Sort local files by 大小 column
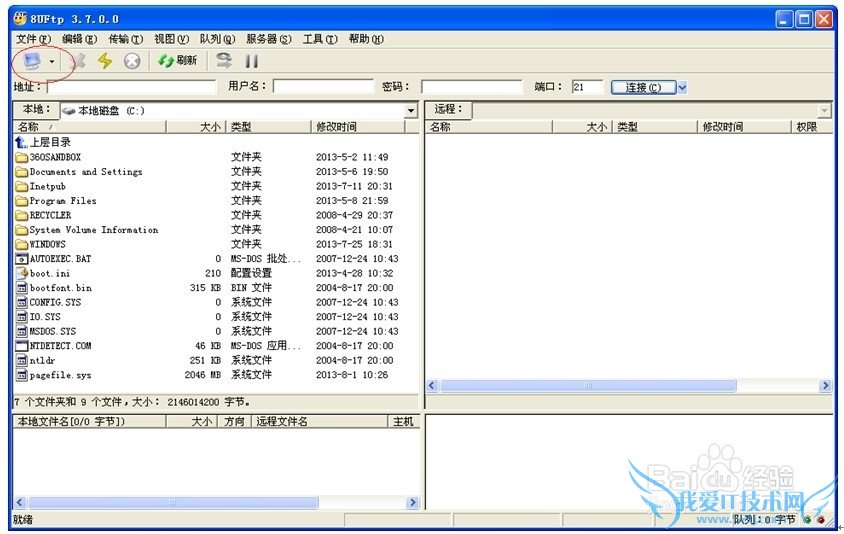 pyautogui.click(x=196, y=127)
